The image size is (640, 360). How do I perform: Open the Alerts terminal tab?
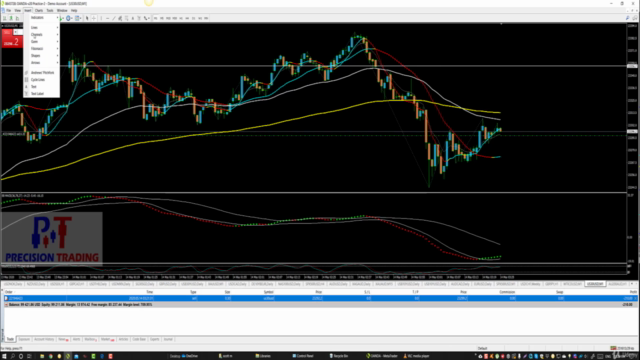[x=76, y=339]
